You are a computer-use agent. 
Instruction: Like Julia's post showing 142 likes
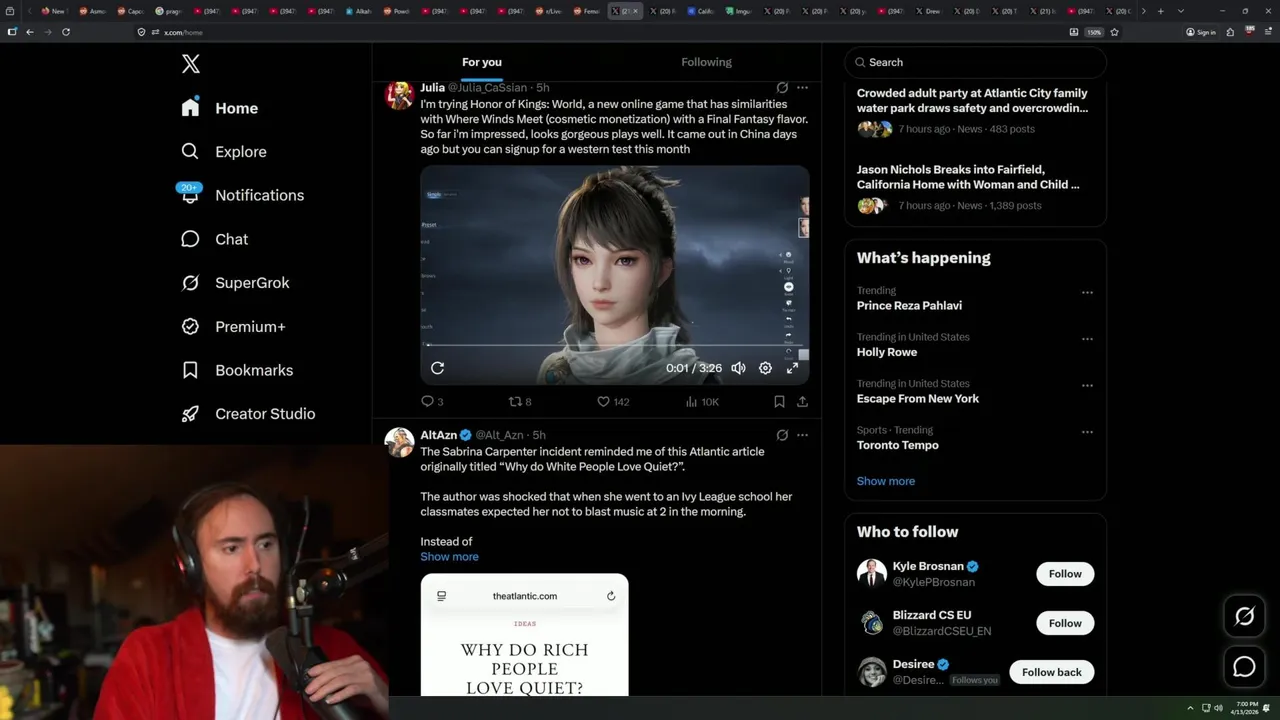(x=613, y=402)
